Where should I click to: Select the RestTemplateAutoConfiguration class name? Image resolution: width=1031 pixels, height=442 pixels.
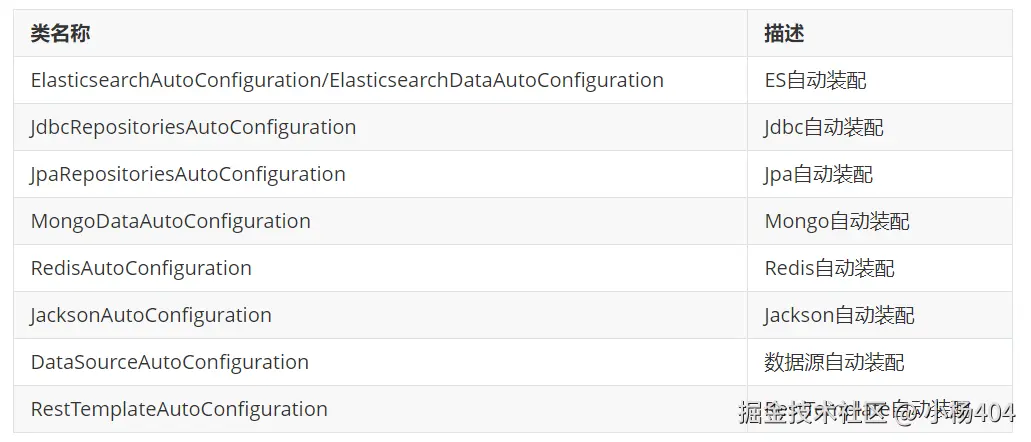(179, 409)
